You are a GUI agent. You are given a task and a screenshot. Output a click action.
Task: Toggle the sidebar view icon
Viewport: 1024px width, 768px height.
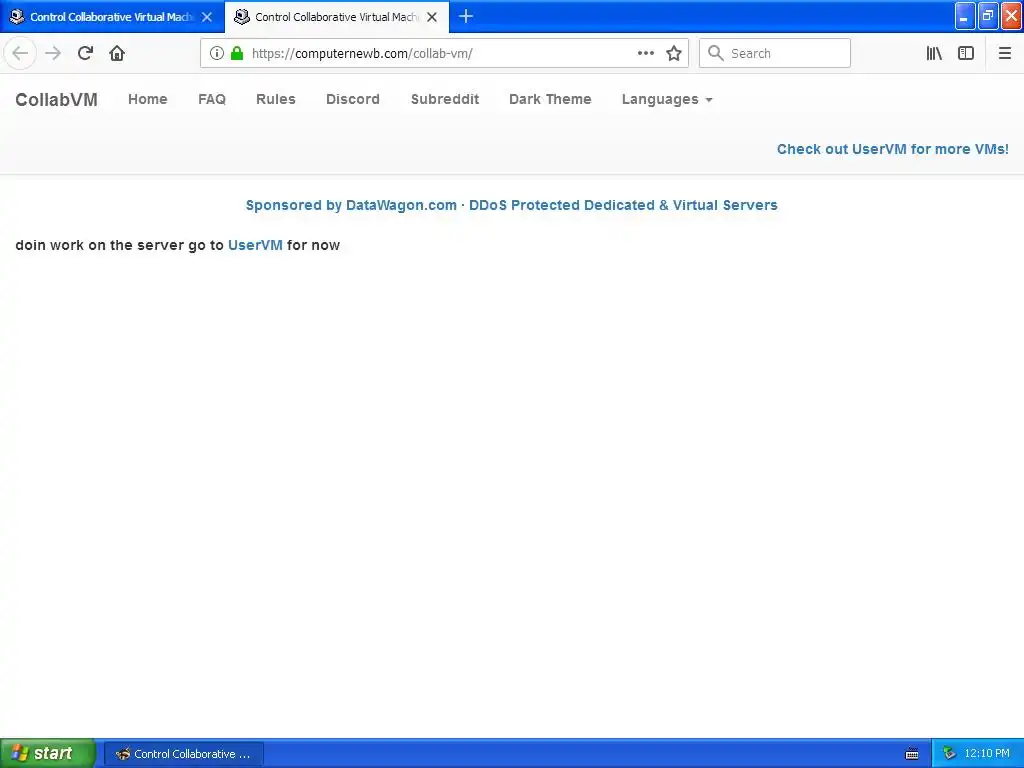tap(966, 53)
